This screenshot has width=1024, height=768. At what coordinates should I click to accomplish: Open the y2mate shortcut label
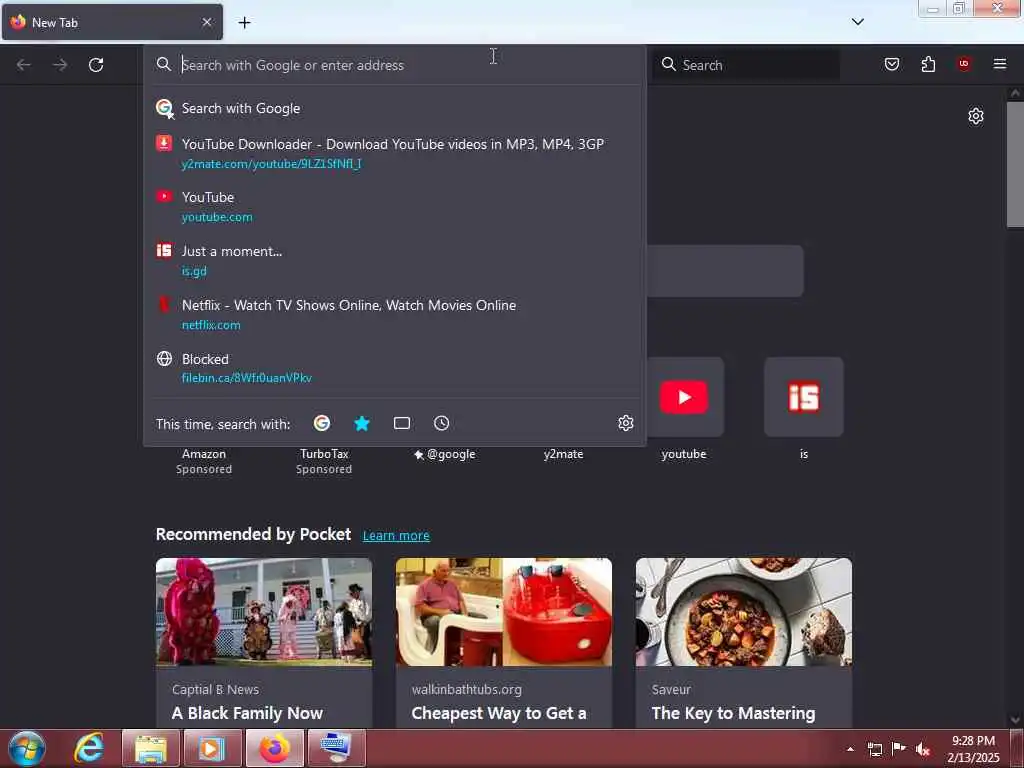pyautogui.click(x=564, y=454)
